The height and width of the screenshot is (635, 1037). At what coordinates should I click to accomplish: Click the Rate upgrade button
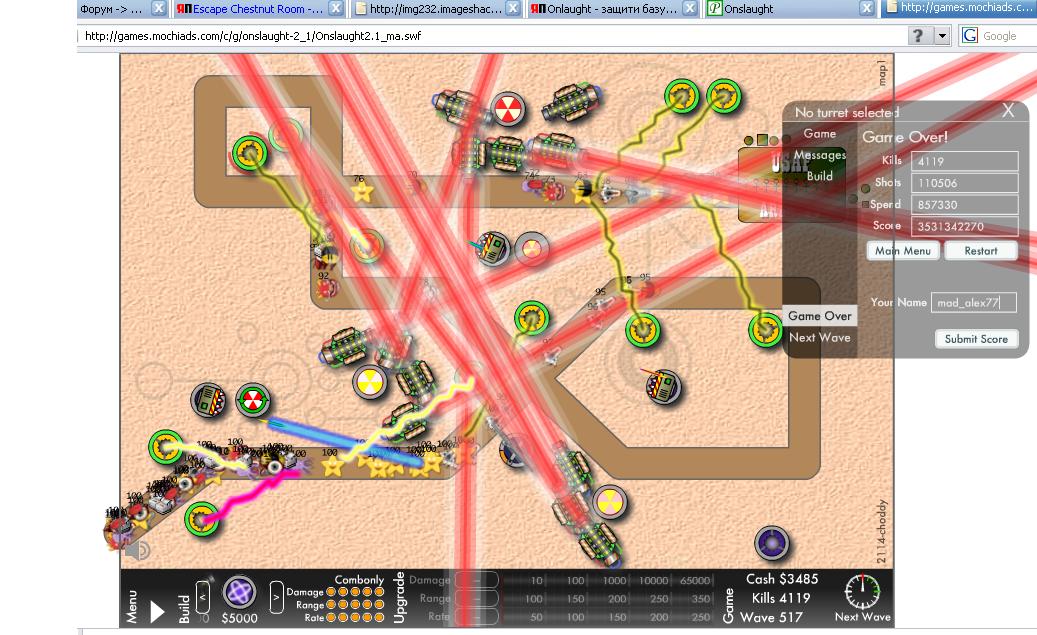pos(476,616)
